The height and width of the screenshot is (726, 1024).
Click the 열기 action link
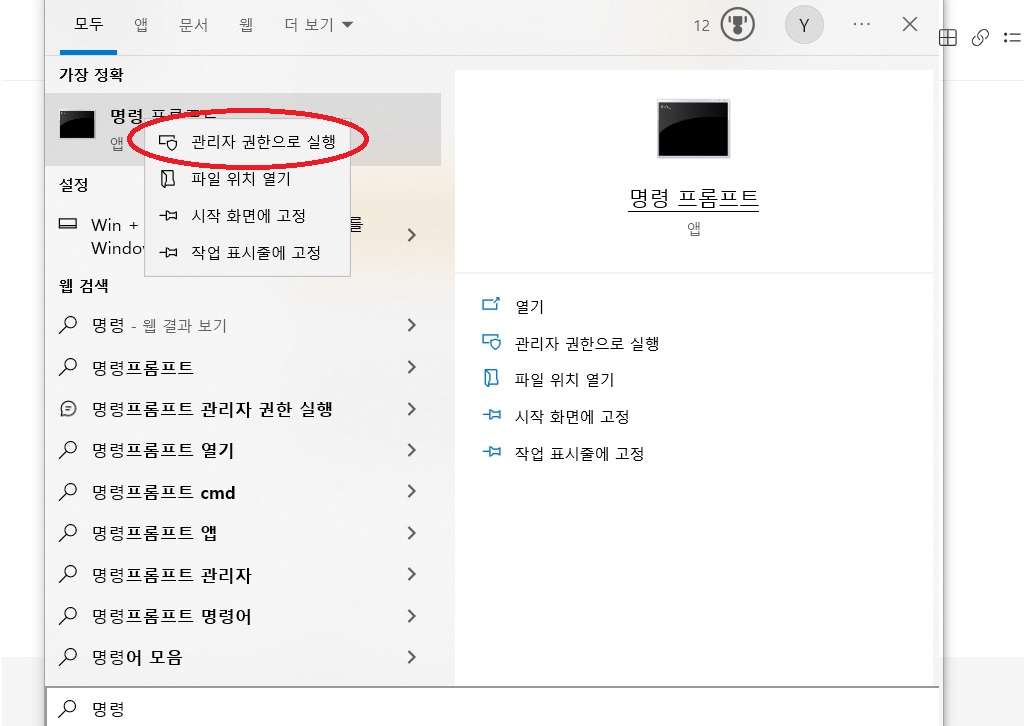527,305
